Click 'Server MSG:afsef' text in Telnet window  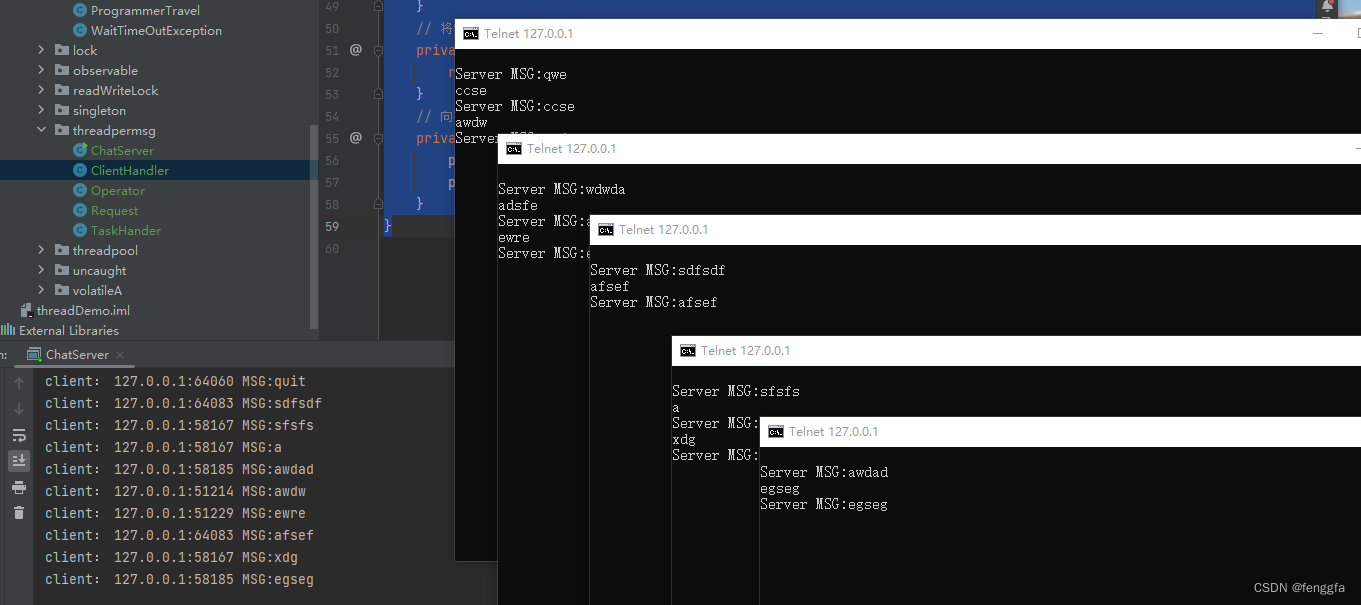654,303
